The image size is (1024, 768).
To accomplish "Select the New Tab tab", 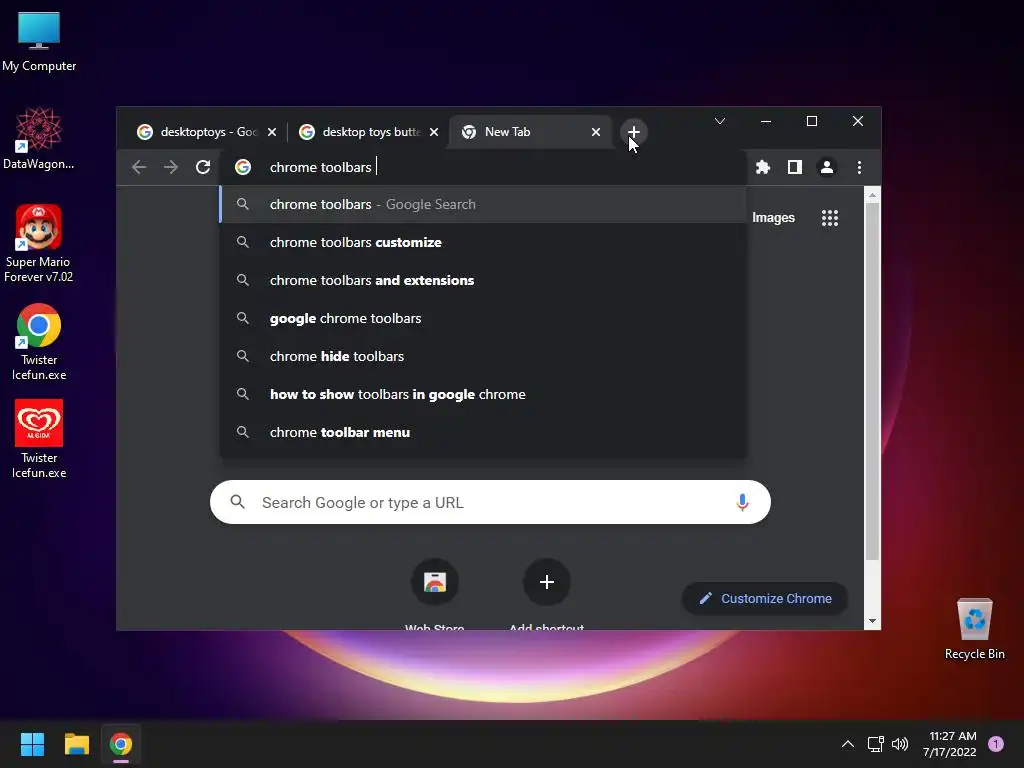I will tap(530, 132).
